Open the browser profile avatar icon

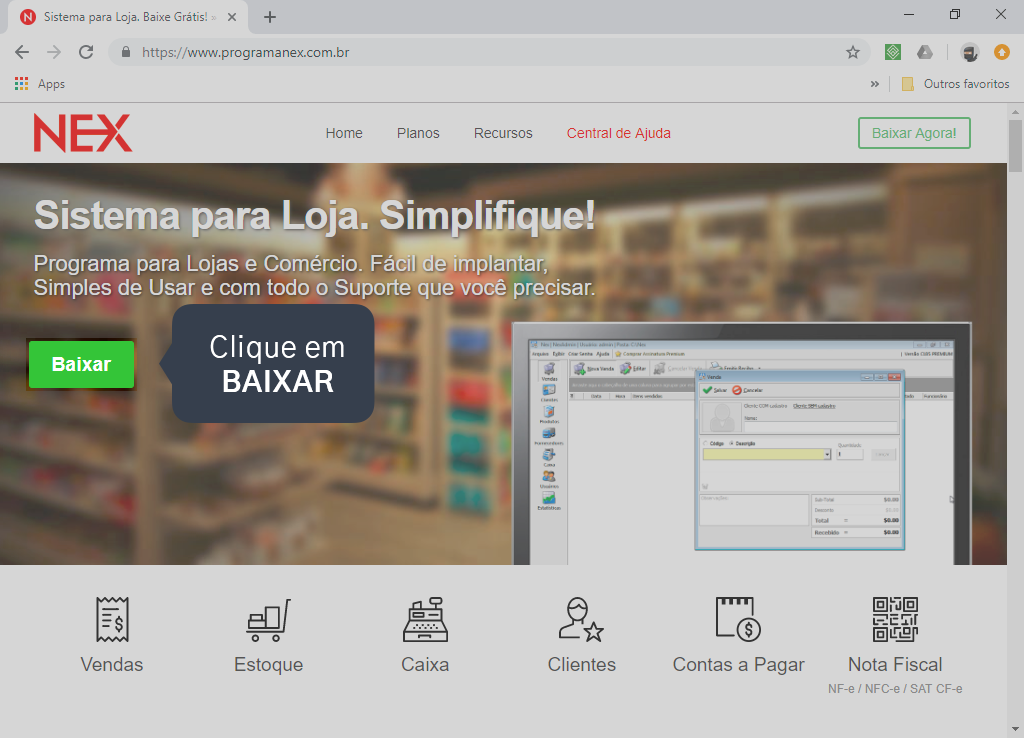[969, 52]
